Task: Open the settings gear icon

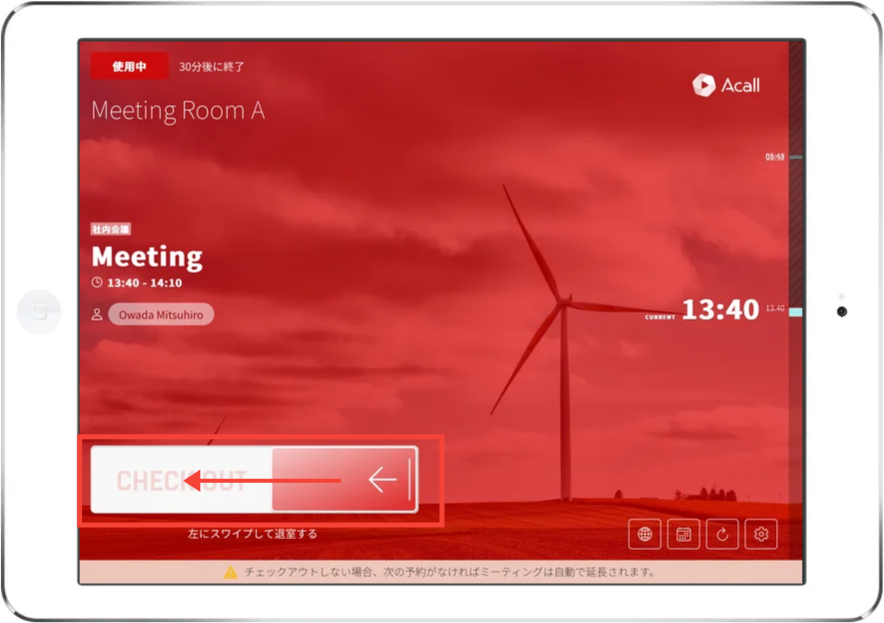Action: point(761,535)
